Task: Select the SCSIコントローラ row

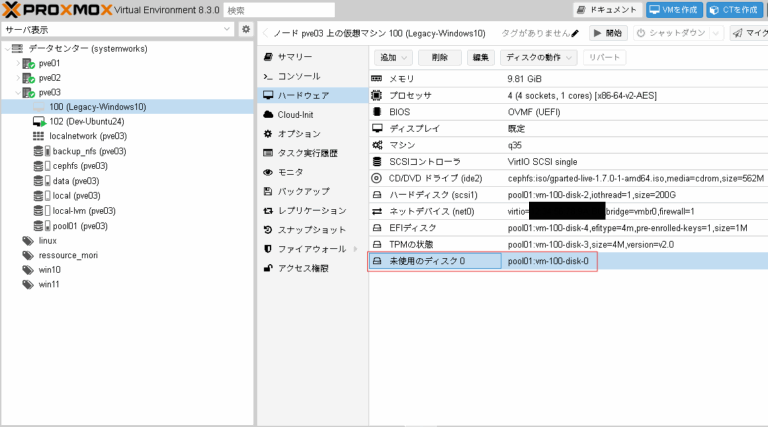Action: [x=568, y=162]
